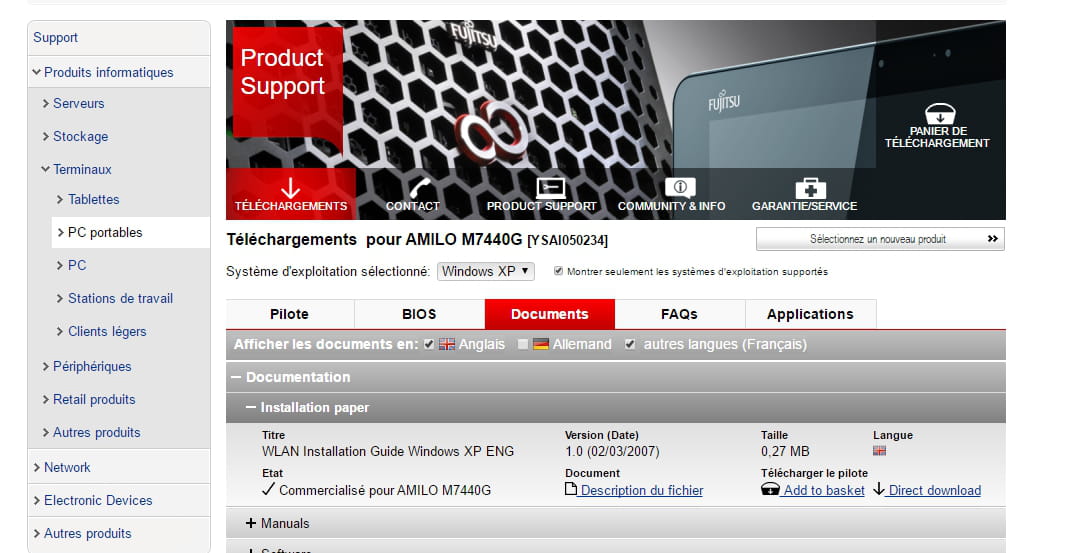The width and height of the screenshot is (1084, 553).
Task: Open the Description du fichier link
Action: click(x=642, y=490)
